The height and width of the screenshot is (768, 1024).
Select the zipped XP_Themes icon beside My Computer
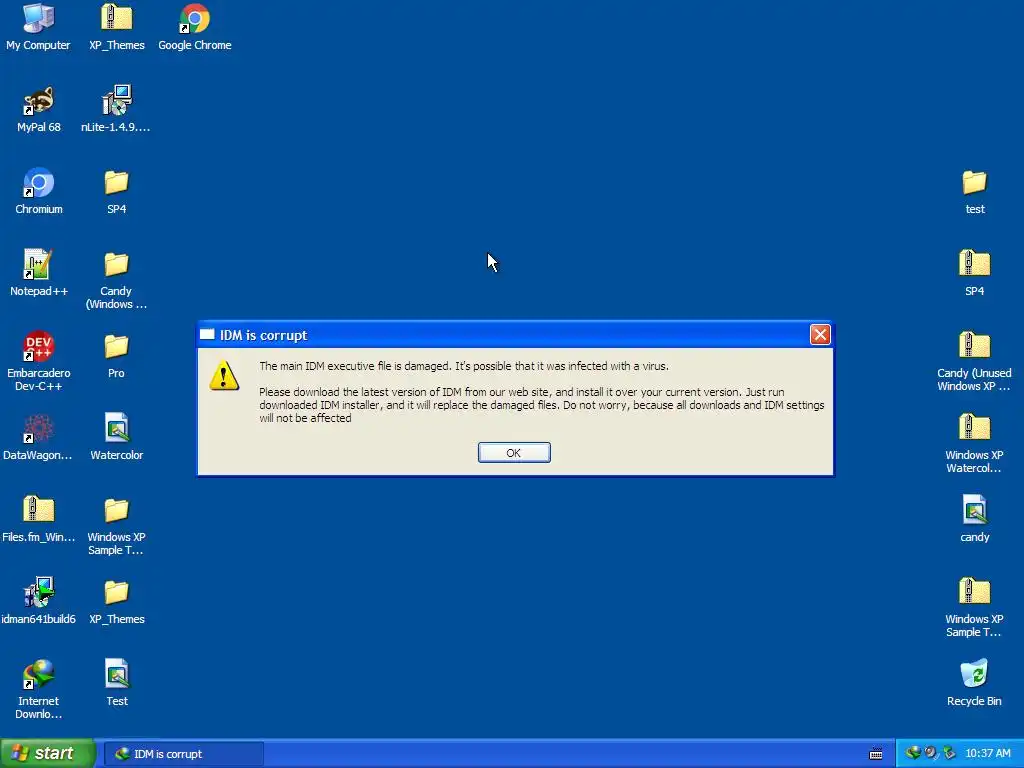coord(116,27)
